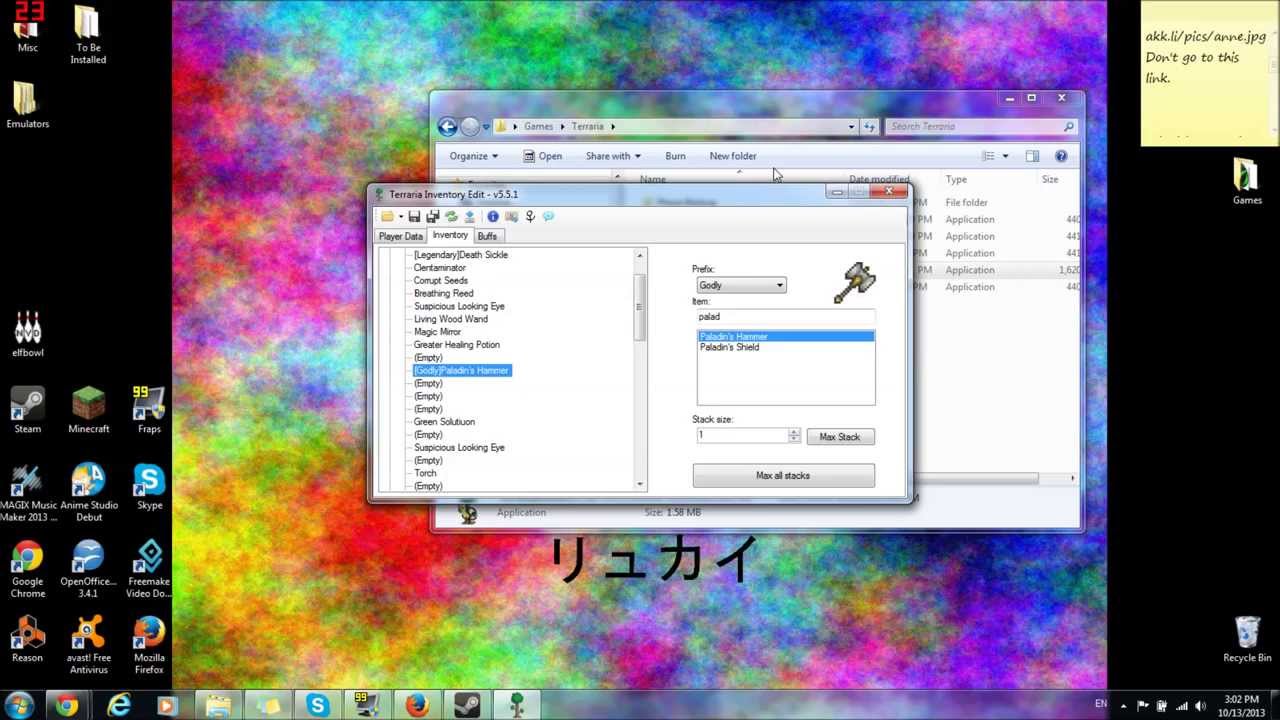Click the Paladin's Hammer item preview image

click(x=855, y=283)
